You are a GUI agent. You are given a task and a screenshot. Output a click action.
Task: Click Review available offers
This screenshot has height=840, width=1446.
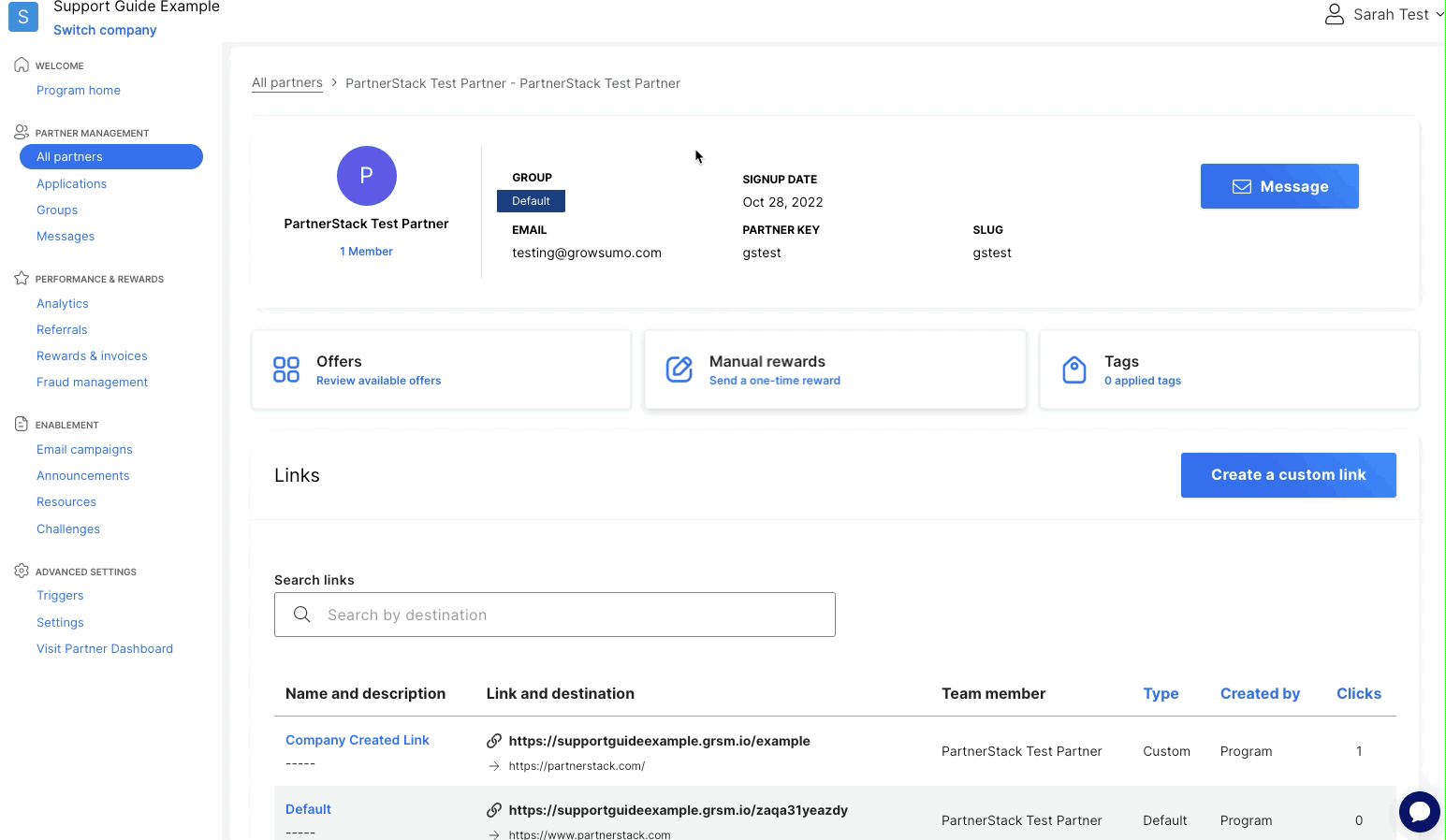[x=378, y=381]
